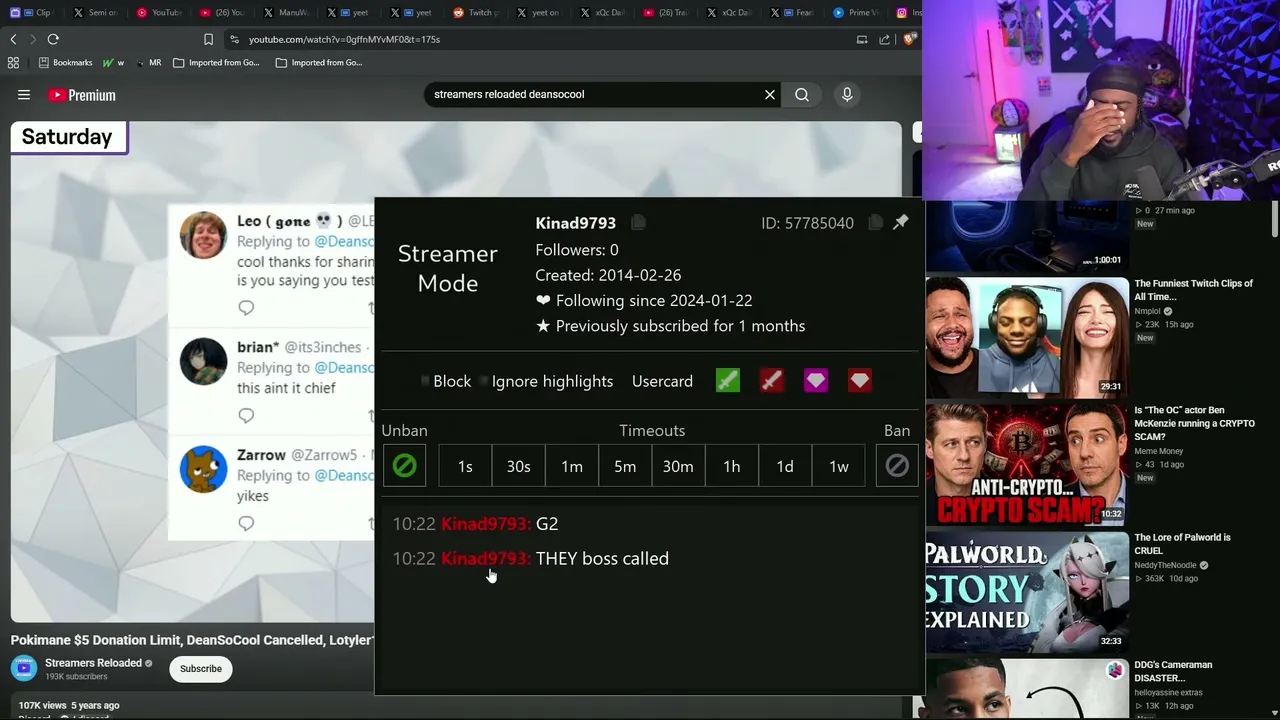Click the red diamond unVIP icon

pyautogui.click(x=860, y=381)
